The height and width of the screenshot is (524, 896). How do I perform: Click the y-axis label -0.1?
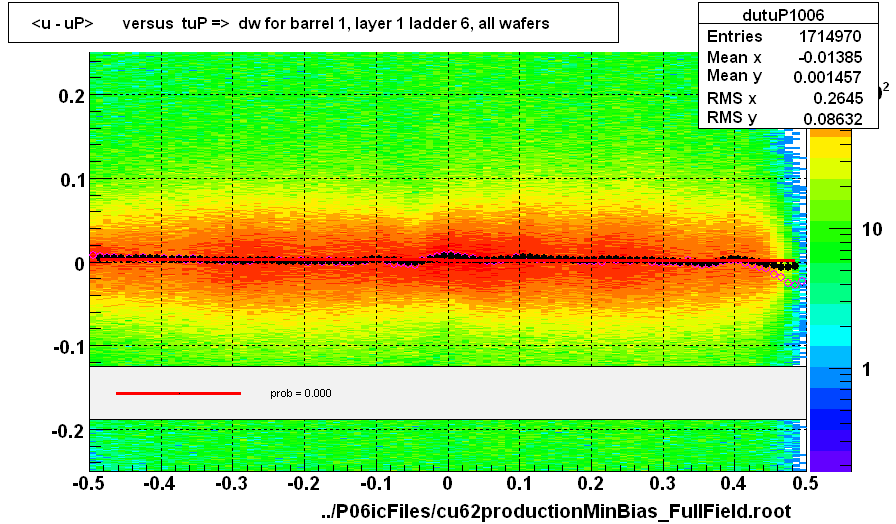pos(69,347)
